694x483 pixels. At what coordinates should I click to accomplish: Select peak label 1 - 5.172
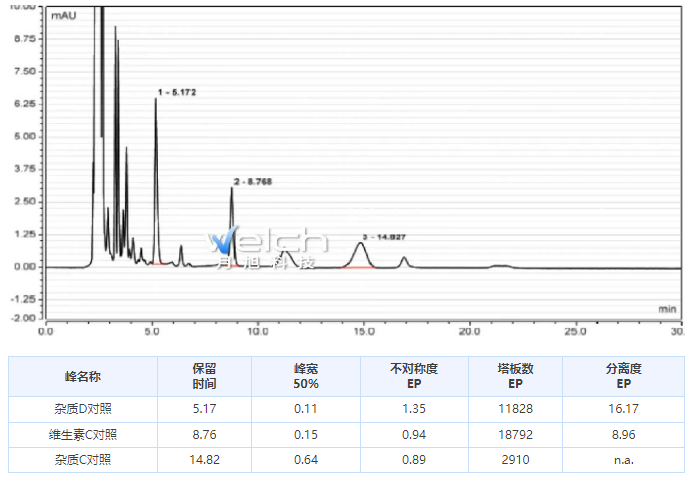pos(177,92)
